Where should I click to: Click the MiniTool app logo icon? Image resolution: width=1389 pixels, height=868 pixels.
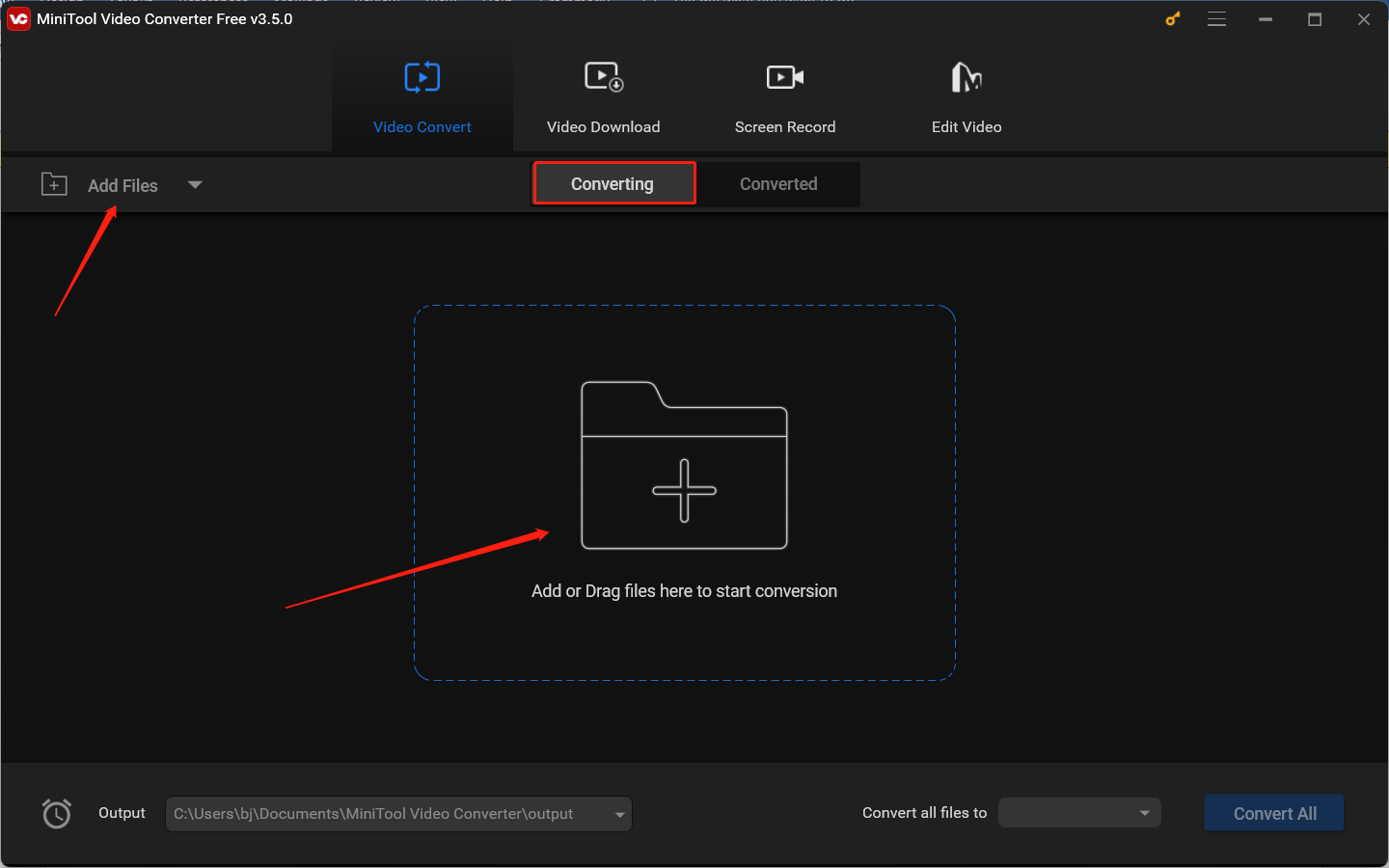tap(18, 19)
